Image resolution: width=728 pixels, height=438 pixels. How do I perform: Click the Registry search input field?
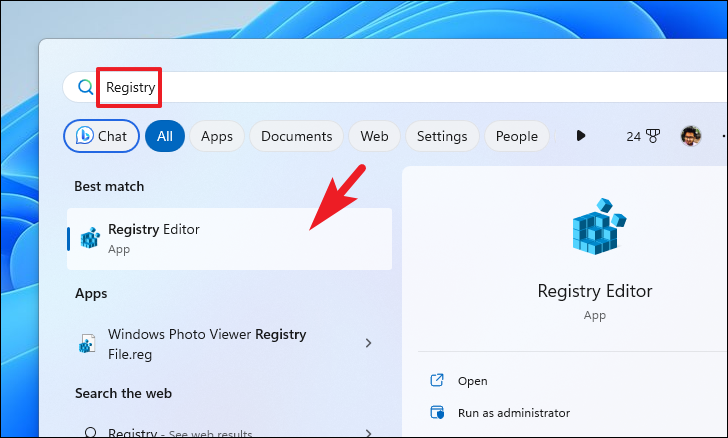395,87
